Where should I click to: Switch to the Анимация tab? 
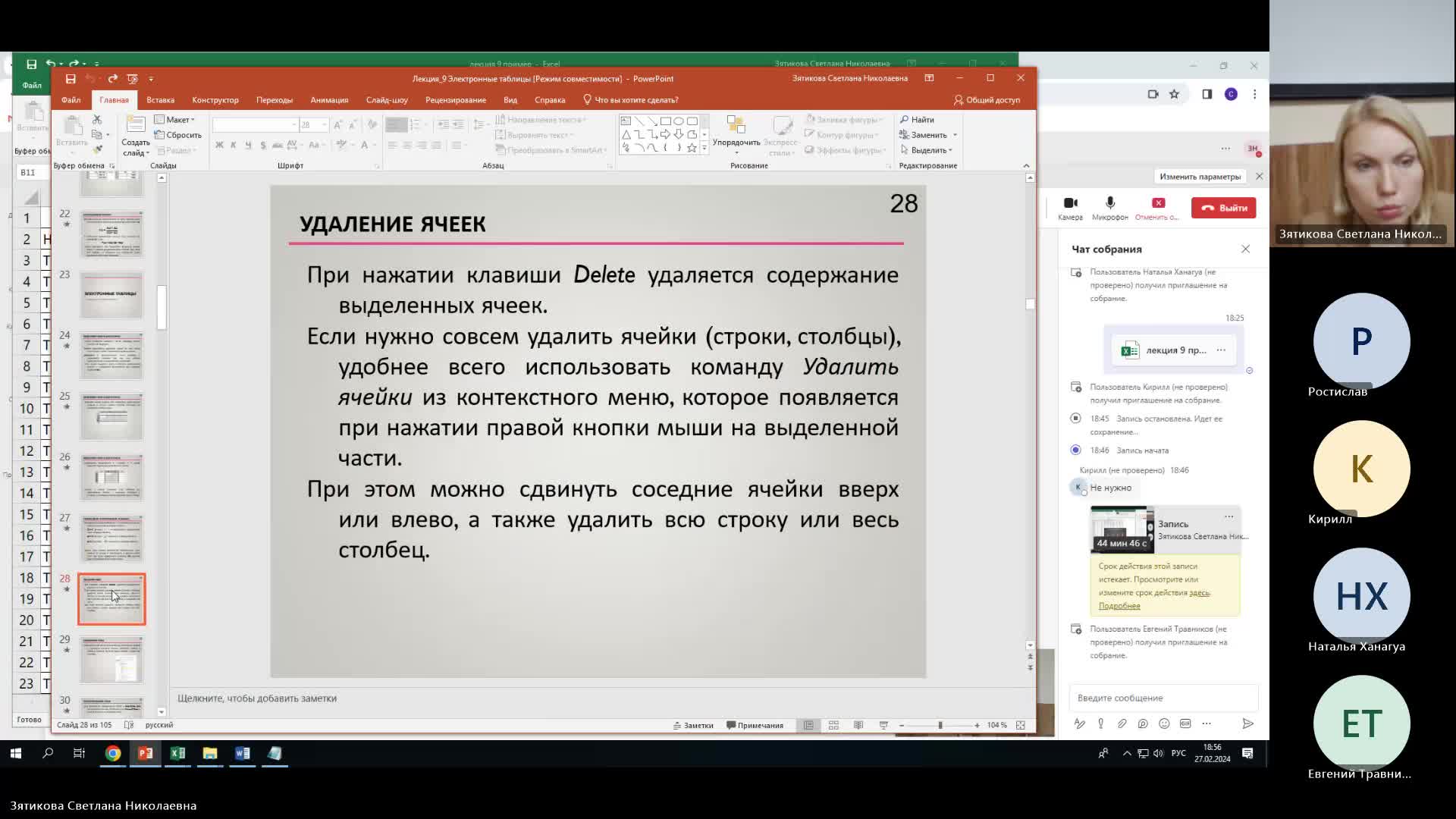[x=329, y=100]
